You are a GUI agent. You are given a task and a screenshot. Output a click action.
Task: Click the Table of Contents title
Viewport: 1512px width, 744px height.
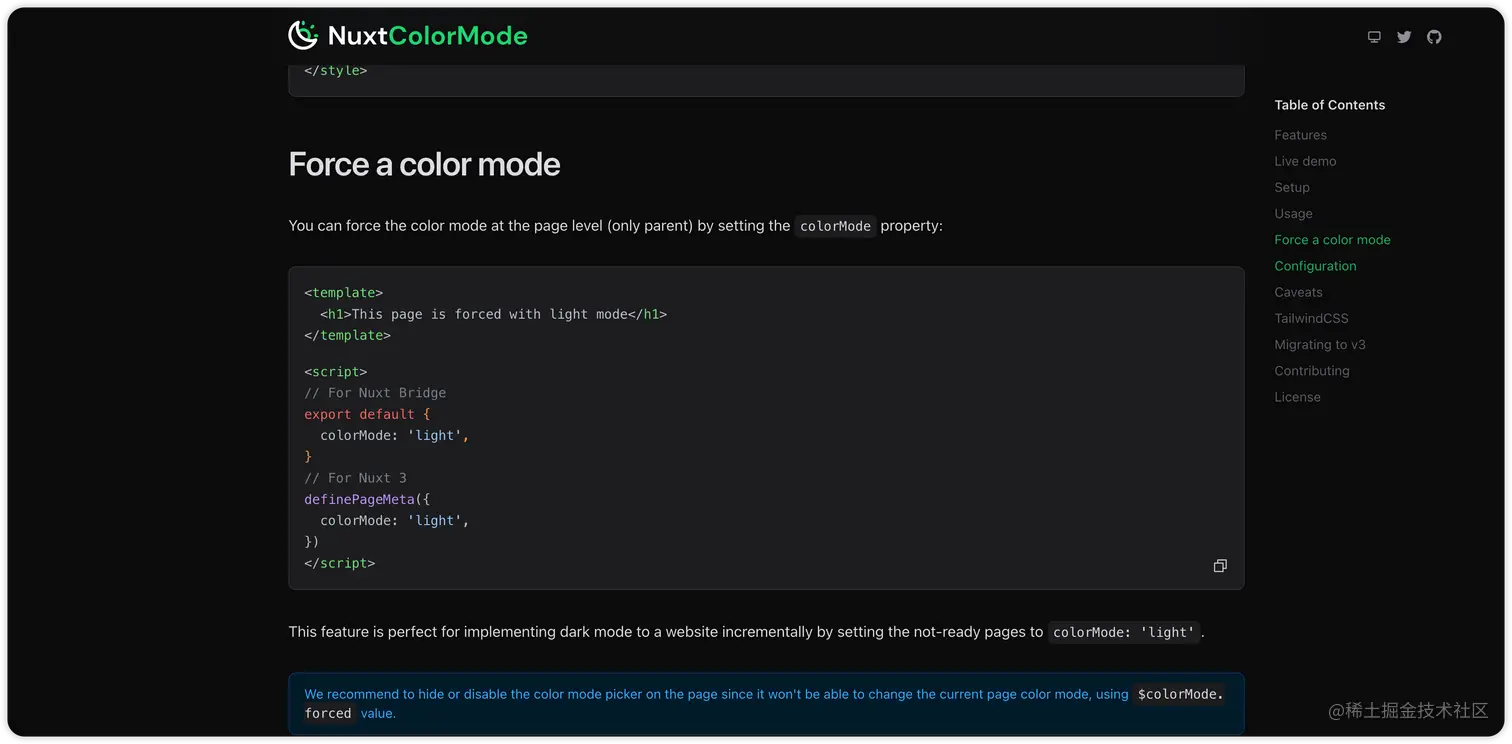[x=1329, y=105]
